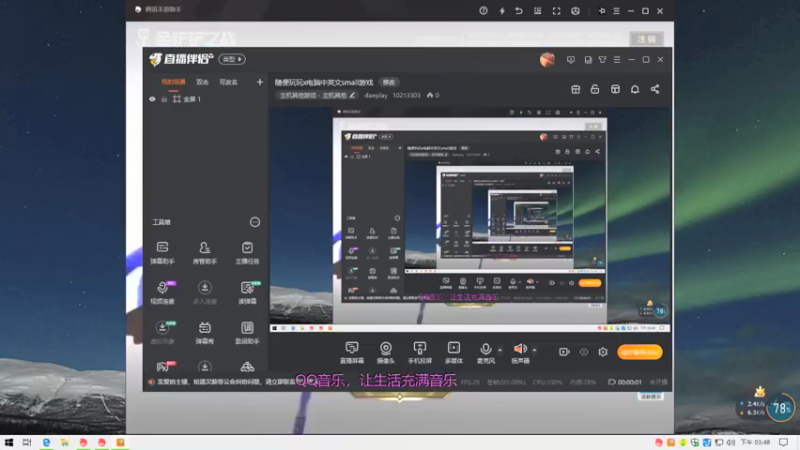The image size is (800, 450).
Task: Click the undo arrow in emulator window
Action: coord(519,11)
